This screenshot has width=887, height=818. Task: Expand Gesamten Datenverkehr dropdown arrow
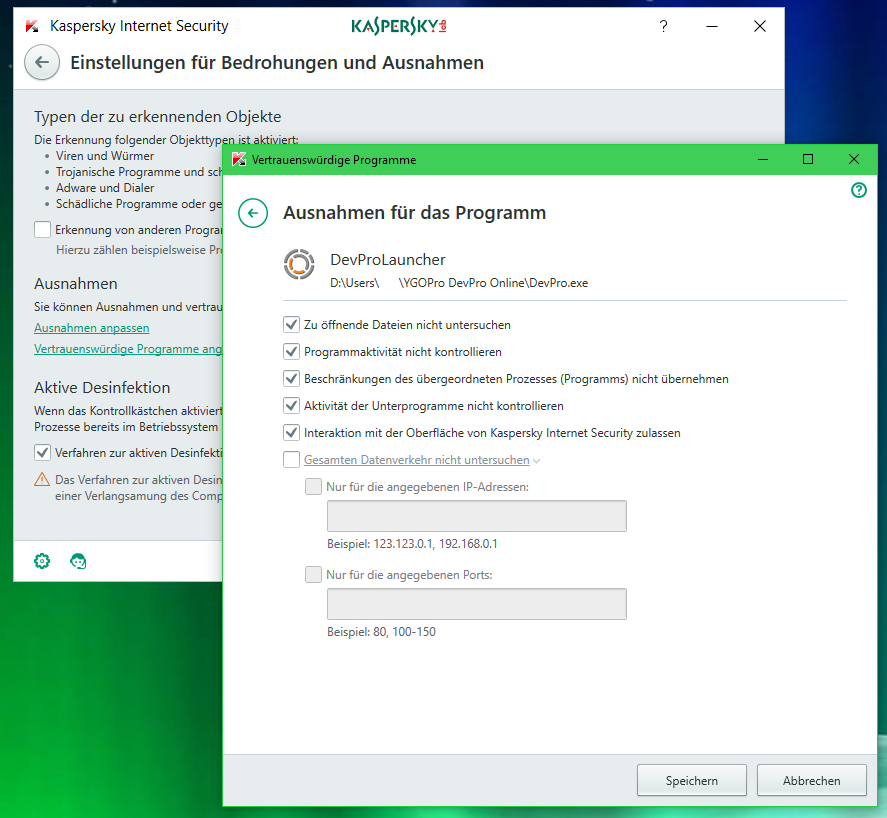click(x=536, y=461)
